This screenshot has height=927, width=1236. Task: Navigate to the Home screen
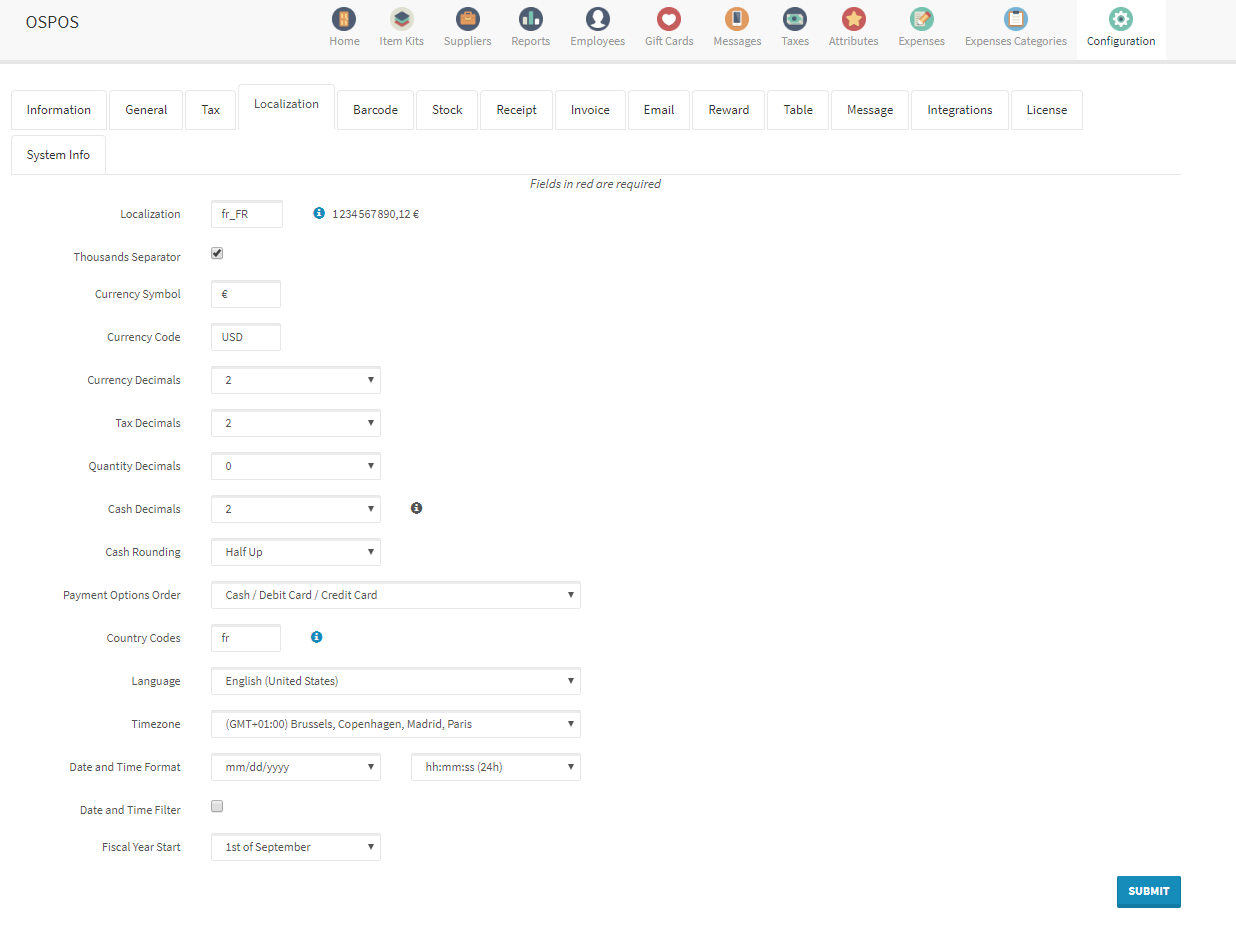click(344, 27)
